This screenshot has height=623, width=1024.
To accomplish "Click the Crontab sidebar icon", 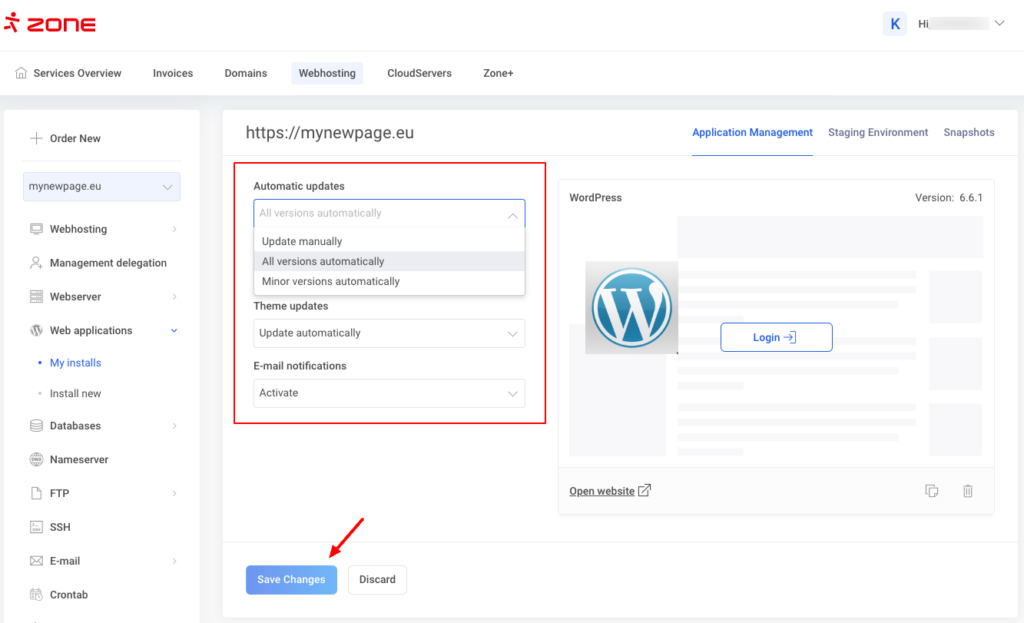I will click(x=37, y=595).
